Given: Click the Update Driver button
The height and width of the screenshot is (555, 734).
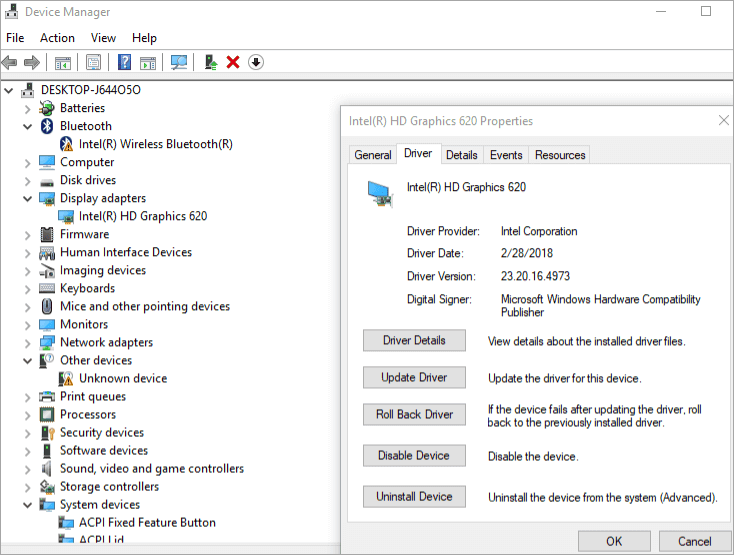Looking at the screenshot, I should tap(414, 377).
